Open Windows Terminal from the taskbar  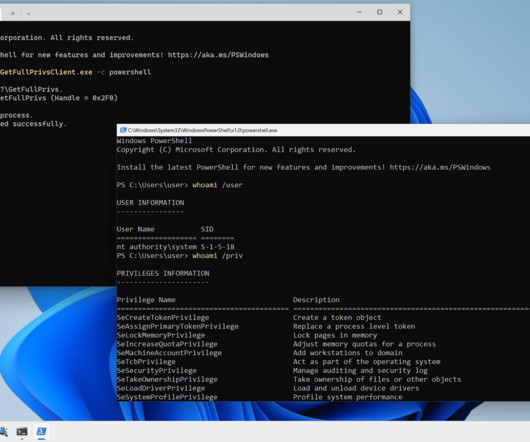pyautogui.click(x=22, y=432)
